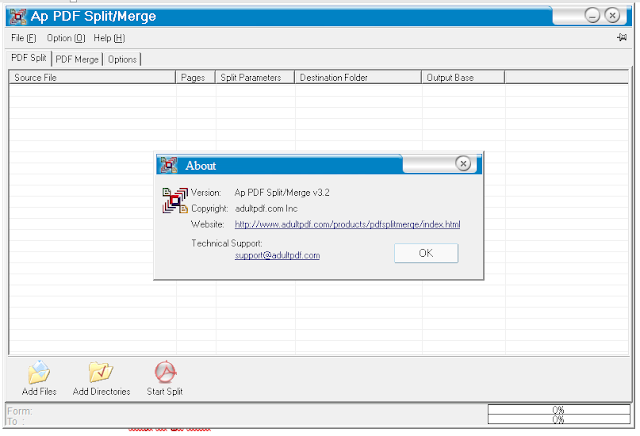Click the upper progress bar showing 0%
This screenshot has width=640, height=436.
click(559, 409)
